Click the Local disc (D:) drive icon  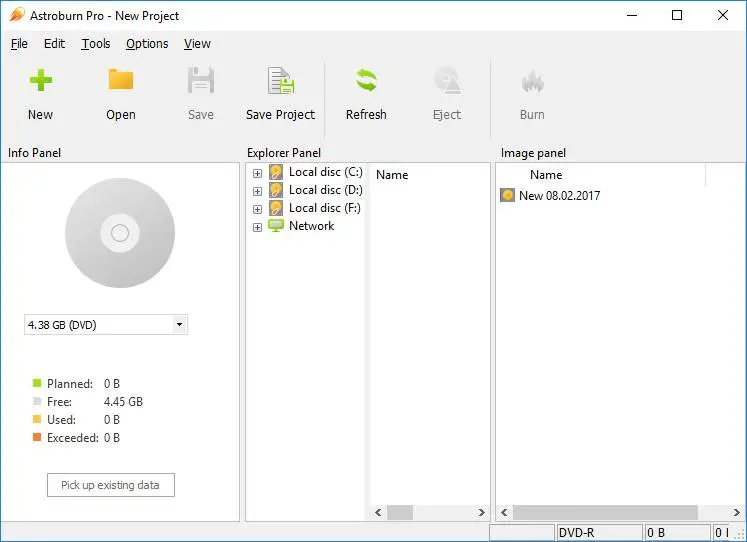click(276, 190)
